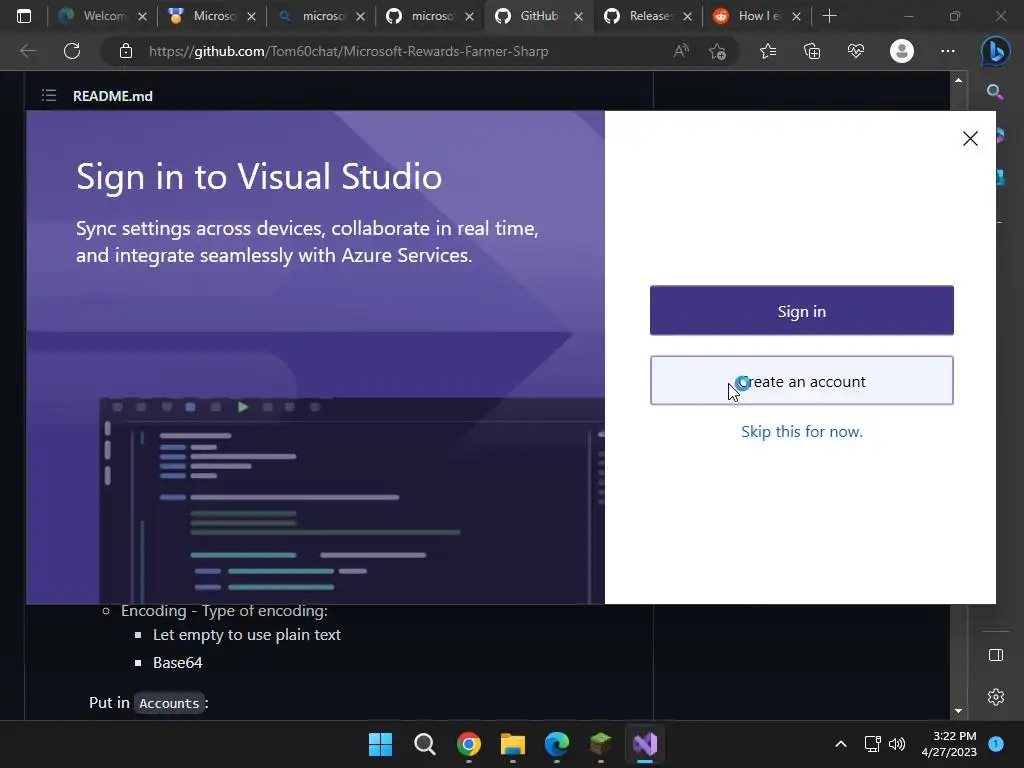Open README outline list icon
Viewport: 1024px width, 768px height.
click(x=49, y=96)
